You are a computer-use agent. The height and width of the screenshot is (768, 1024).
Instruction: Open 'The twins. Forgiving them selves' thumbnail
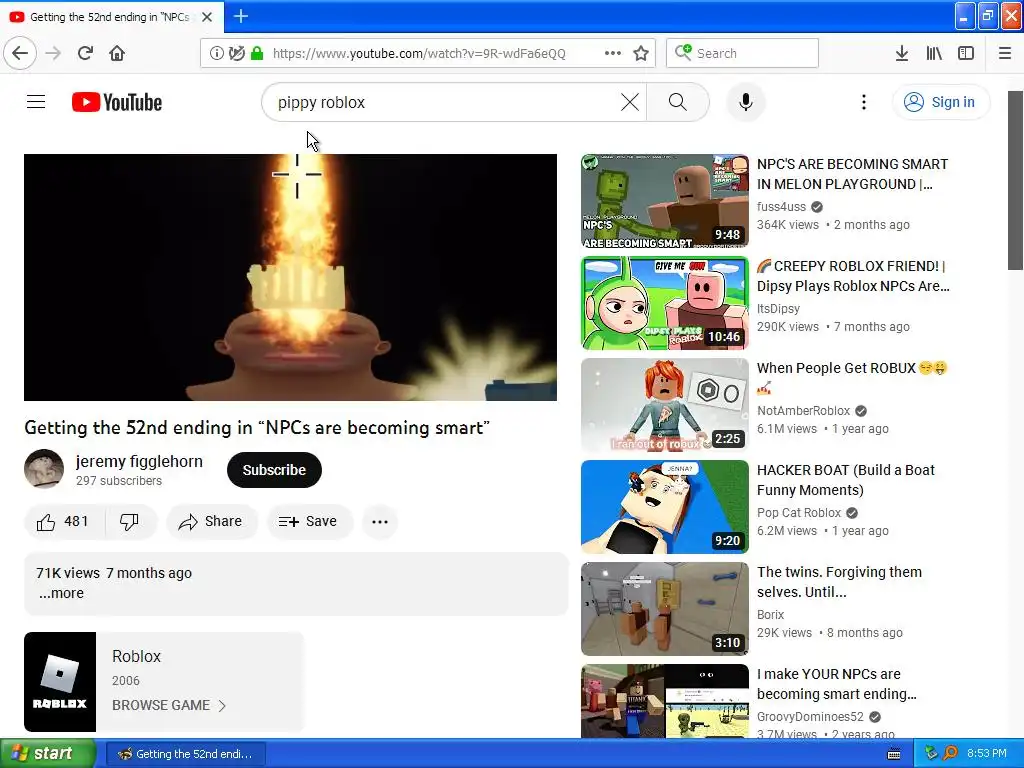click(x=665, y=609)
